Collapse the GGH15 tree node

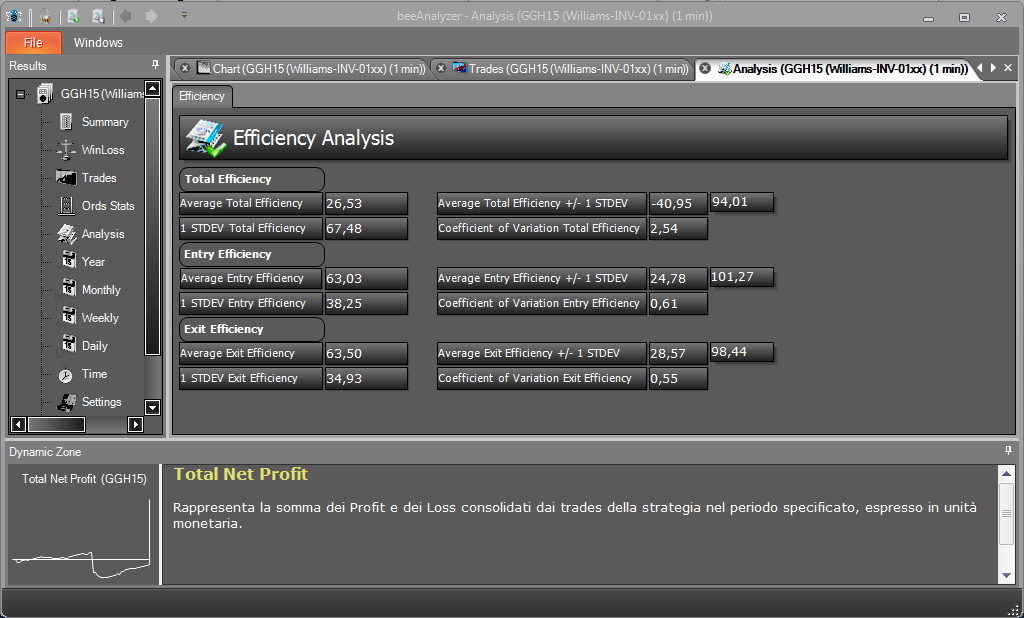20,94
